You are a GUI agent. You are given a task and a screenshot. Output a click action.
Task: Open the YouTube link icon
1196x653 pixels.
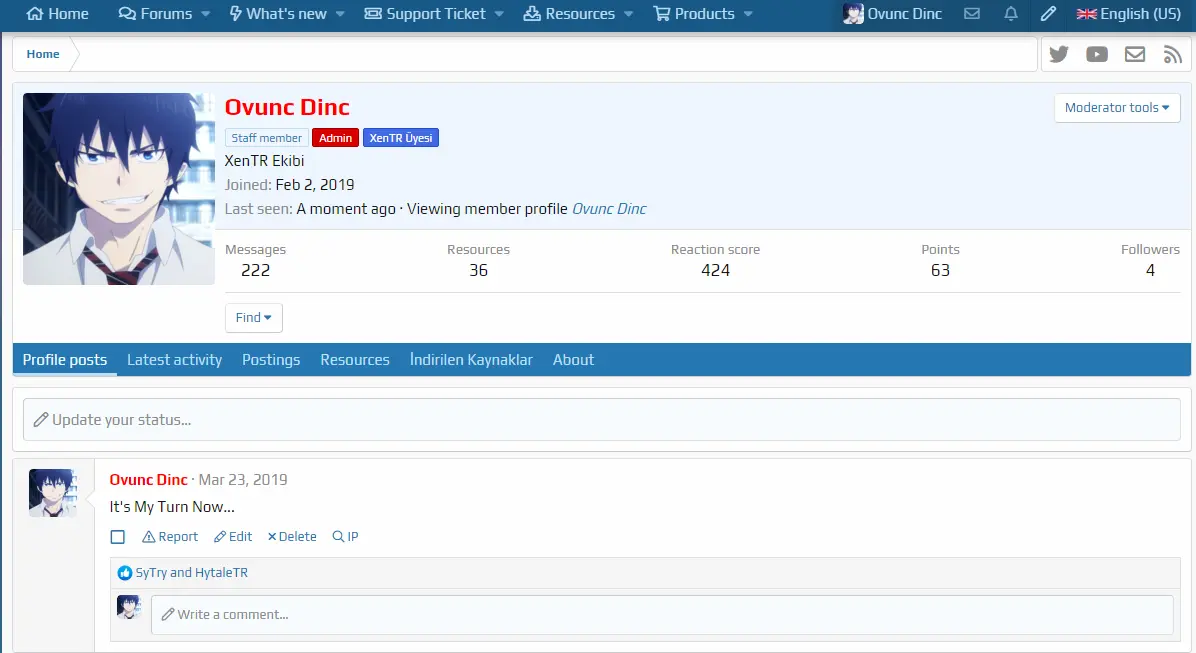(1097, 54)
